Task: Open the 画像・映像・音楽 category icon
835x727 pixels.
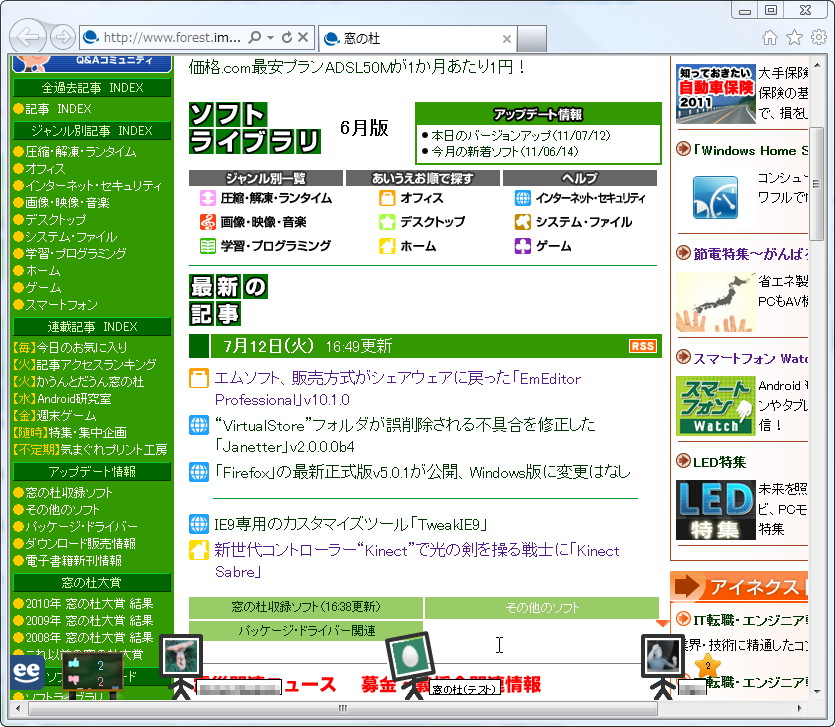Action: pos(207,222)
